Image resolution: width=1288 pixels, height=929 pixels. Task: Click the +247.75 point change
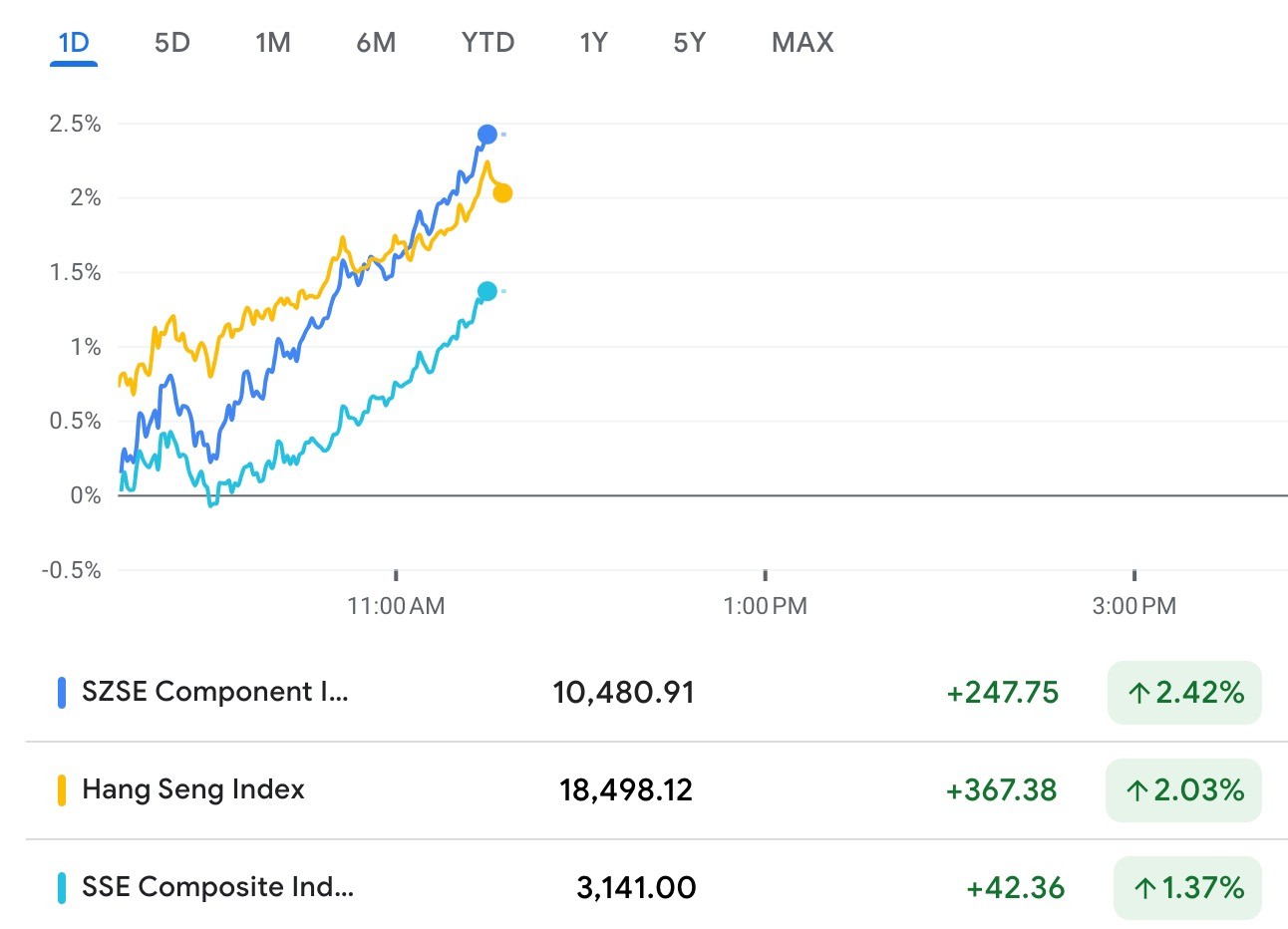pyautogui.click(x=1002, y=693)
